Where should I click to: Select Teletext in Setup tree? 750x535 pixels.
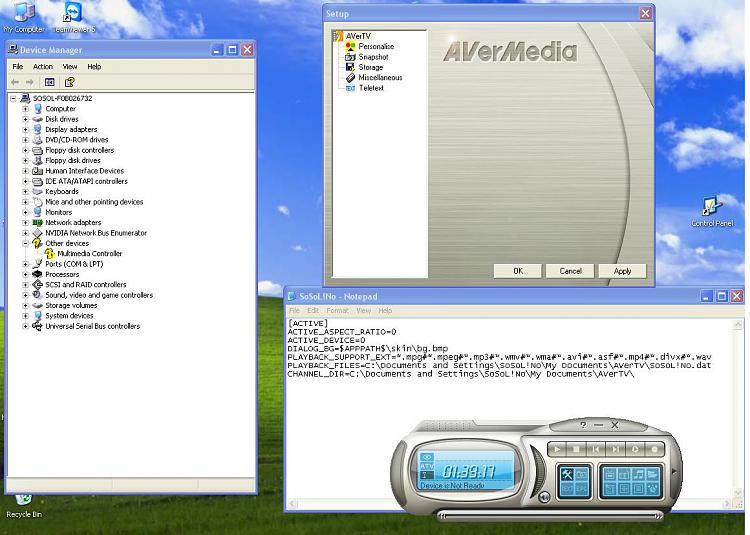click(371, 88)
